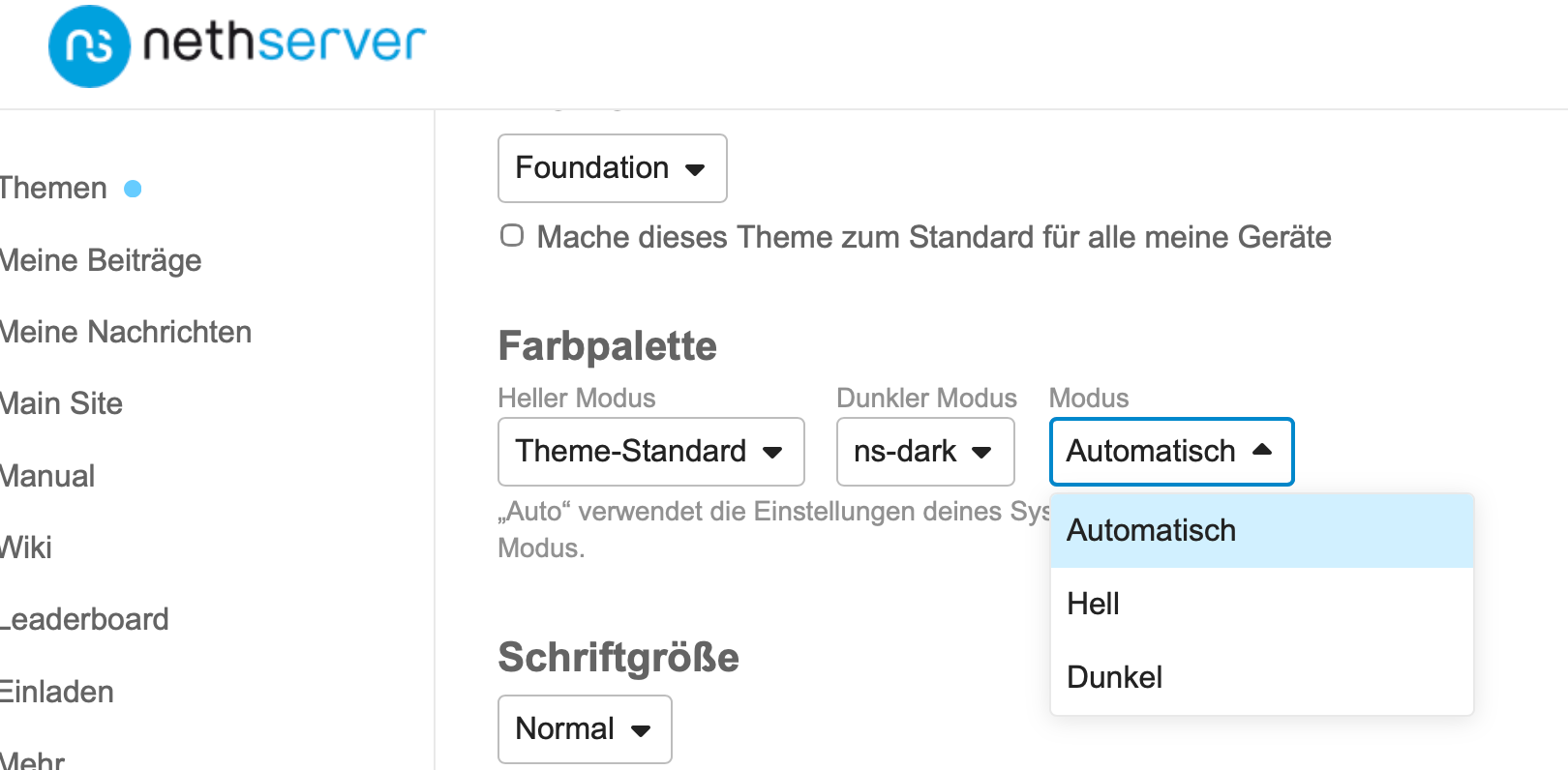Go to the Leaderboard sidebar link

point(84,619)
